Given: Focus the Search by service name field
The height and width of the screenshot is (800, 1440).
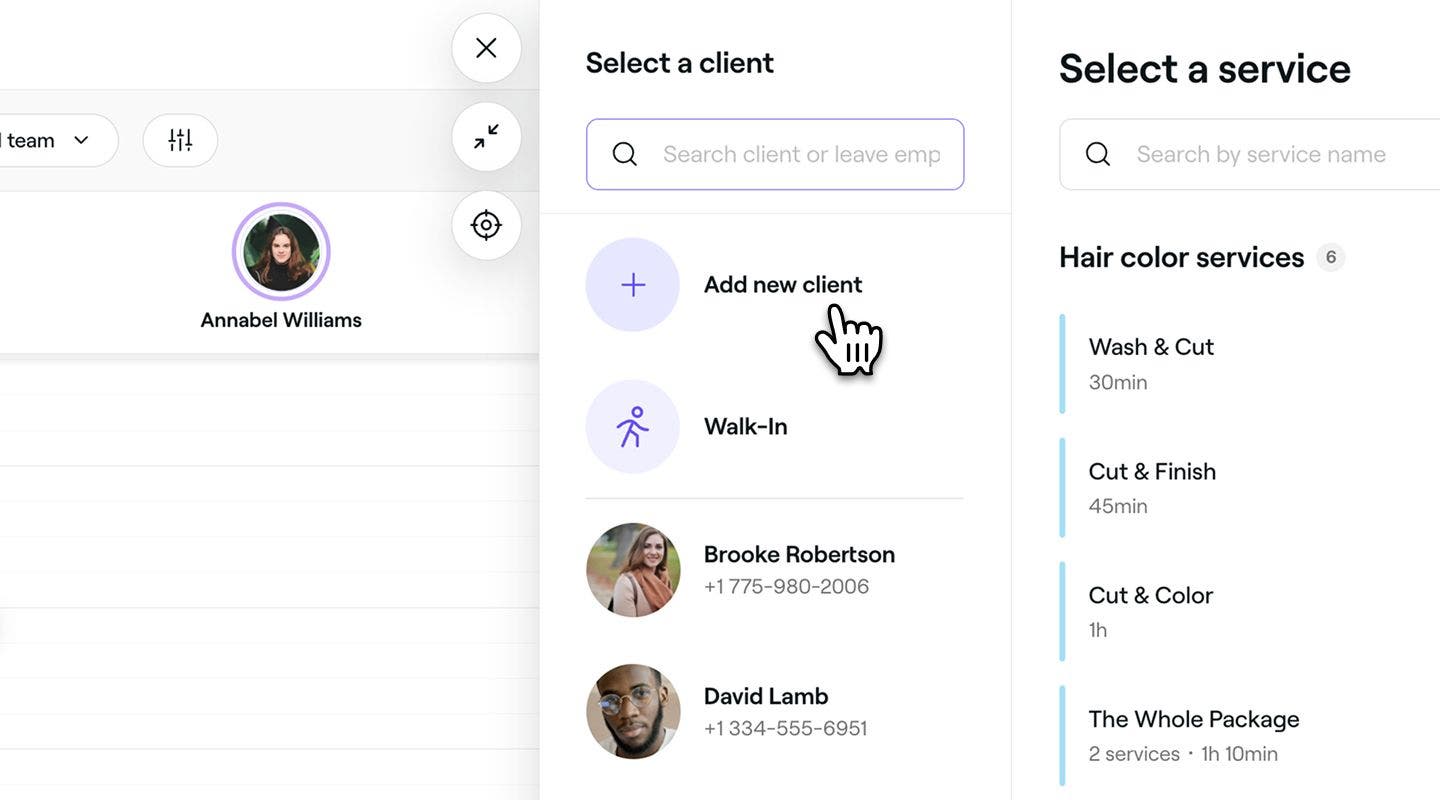Looking at the screenshot, I should [1250, 154].
